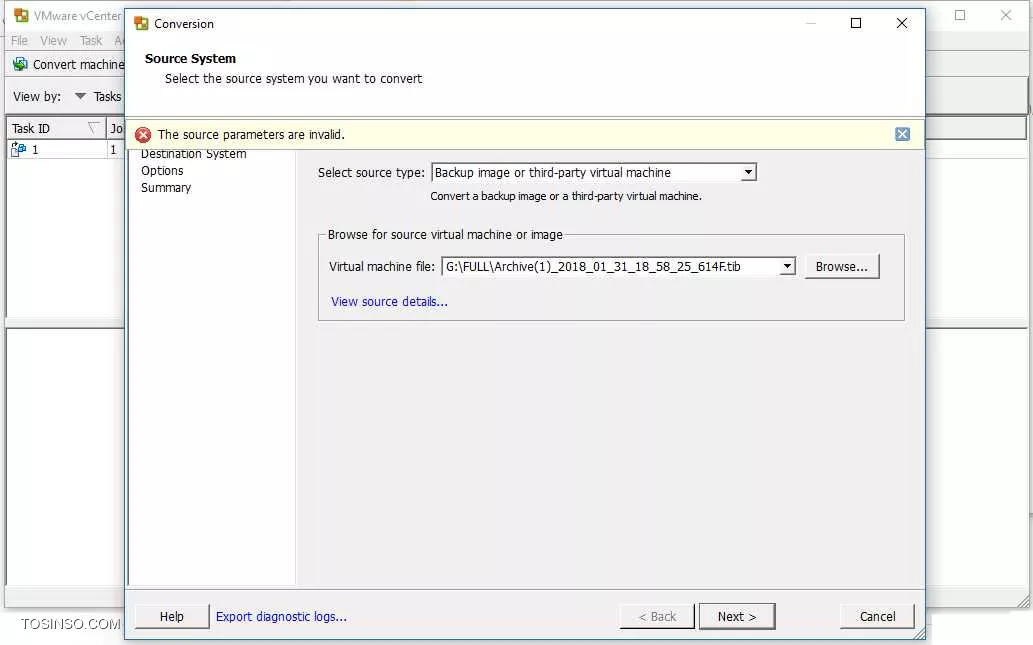Open the View source details link
Screen dimensions: 1033x645
[389, 302]
